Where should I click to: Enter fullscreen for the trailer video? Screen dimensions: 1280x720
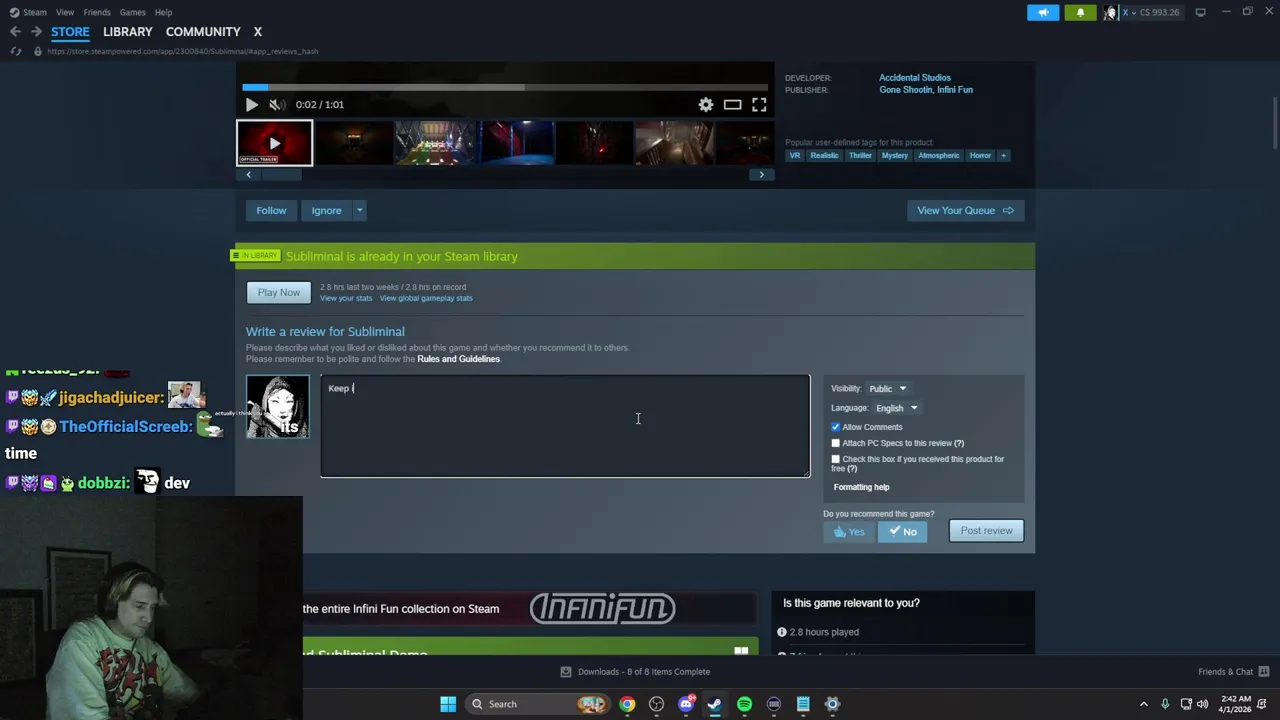tap(759, 104)
